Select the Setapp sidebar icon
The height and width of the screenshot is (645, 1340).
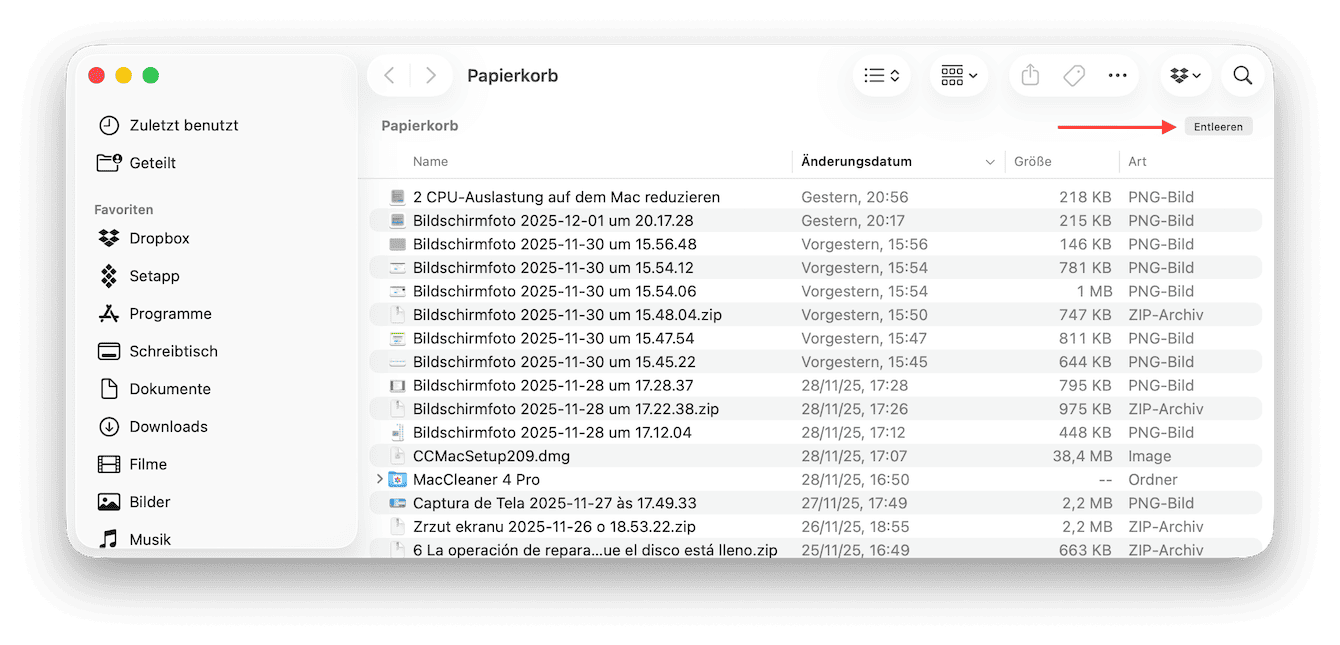tap(110, 276)
